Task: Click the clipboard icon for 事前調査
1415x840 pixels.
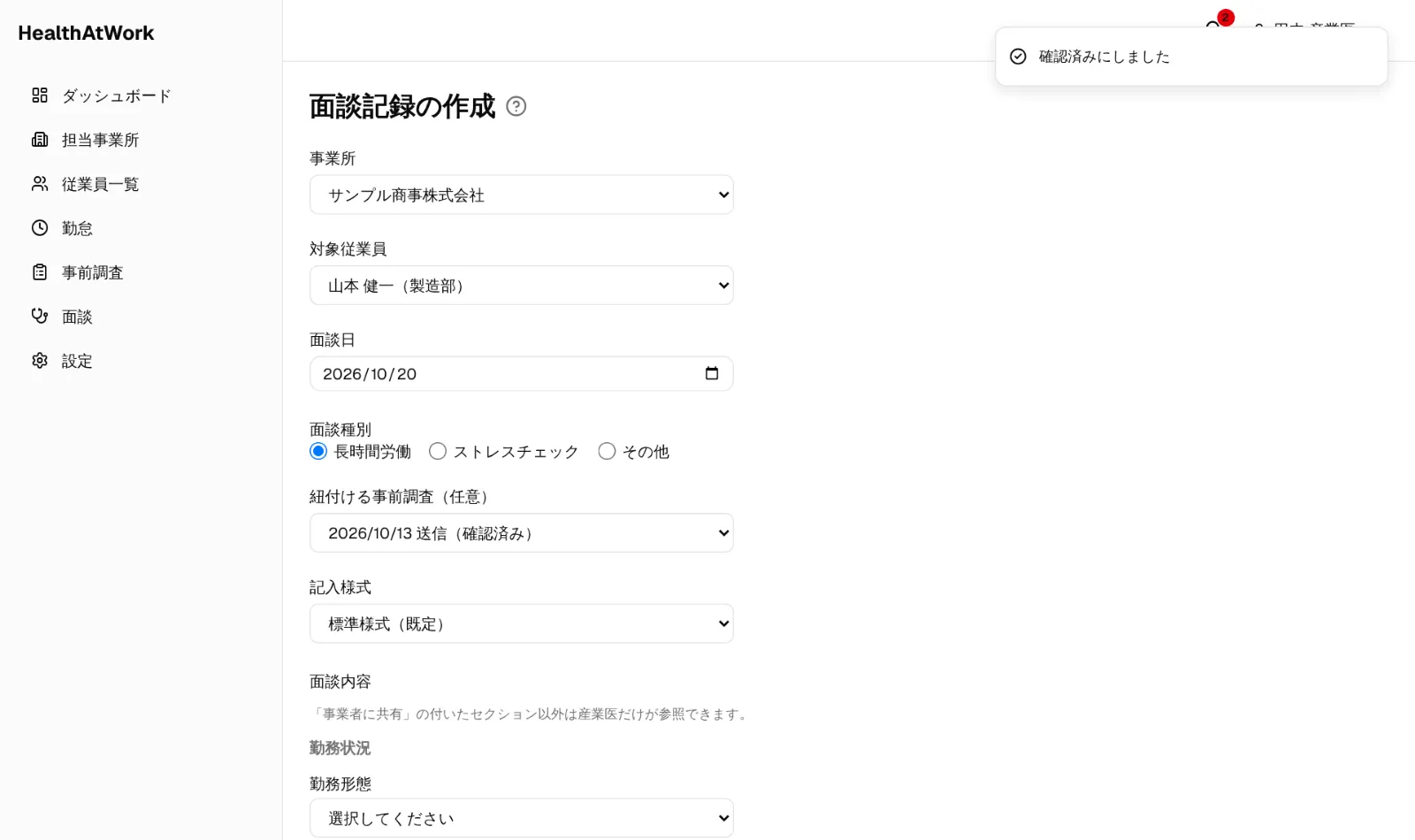Action: [40, 272]
